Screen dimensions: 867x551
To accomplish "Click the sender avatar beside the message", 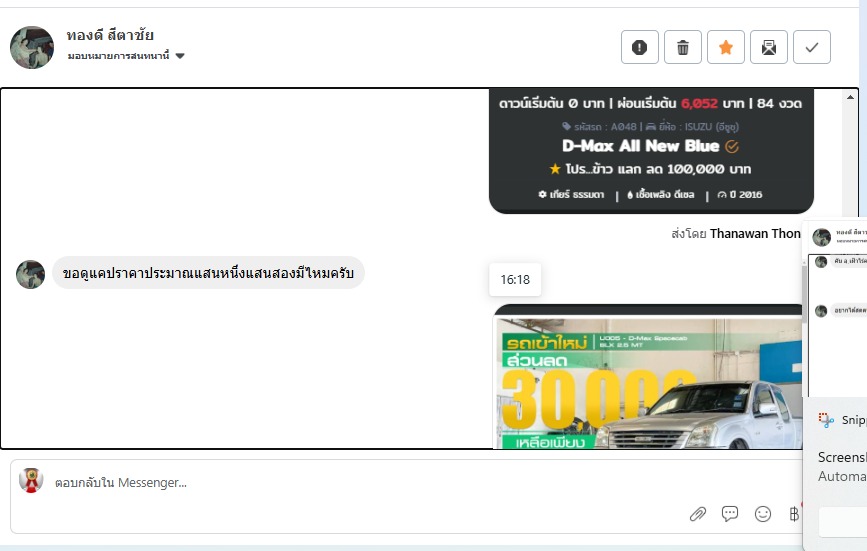I will [x=30, y=274].
